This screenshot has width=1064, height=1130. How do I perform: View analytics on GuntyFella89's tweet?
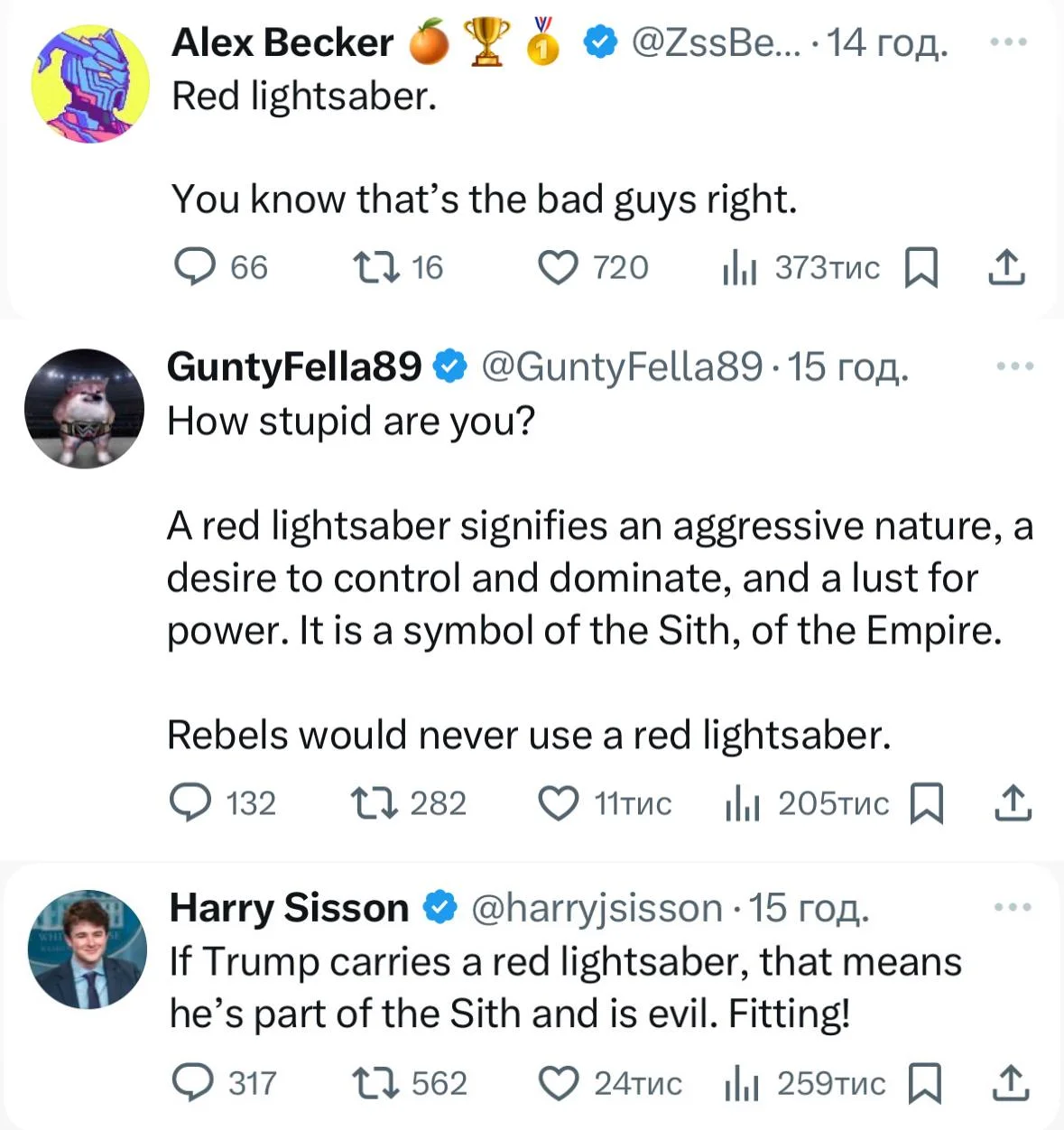coord(742,803)
